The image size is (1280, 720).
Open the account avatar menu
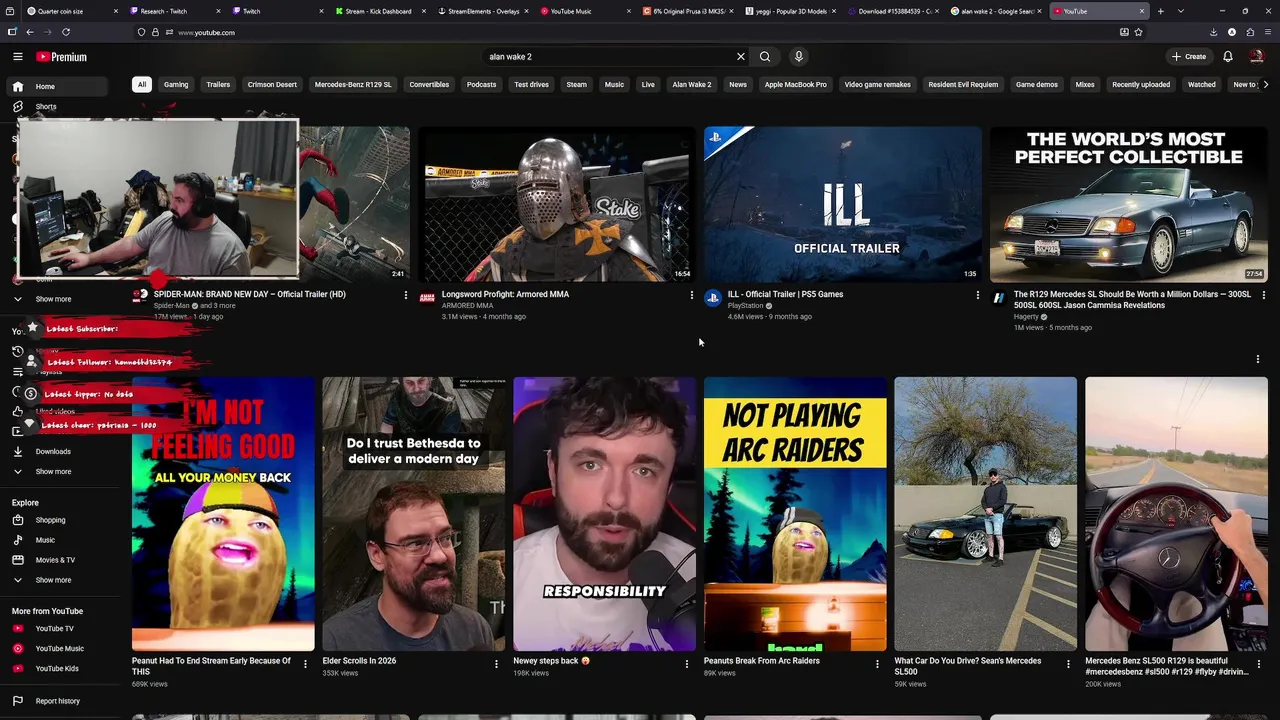[1257, 57]
